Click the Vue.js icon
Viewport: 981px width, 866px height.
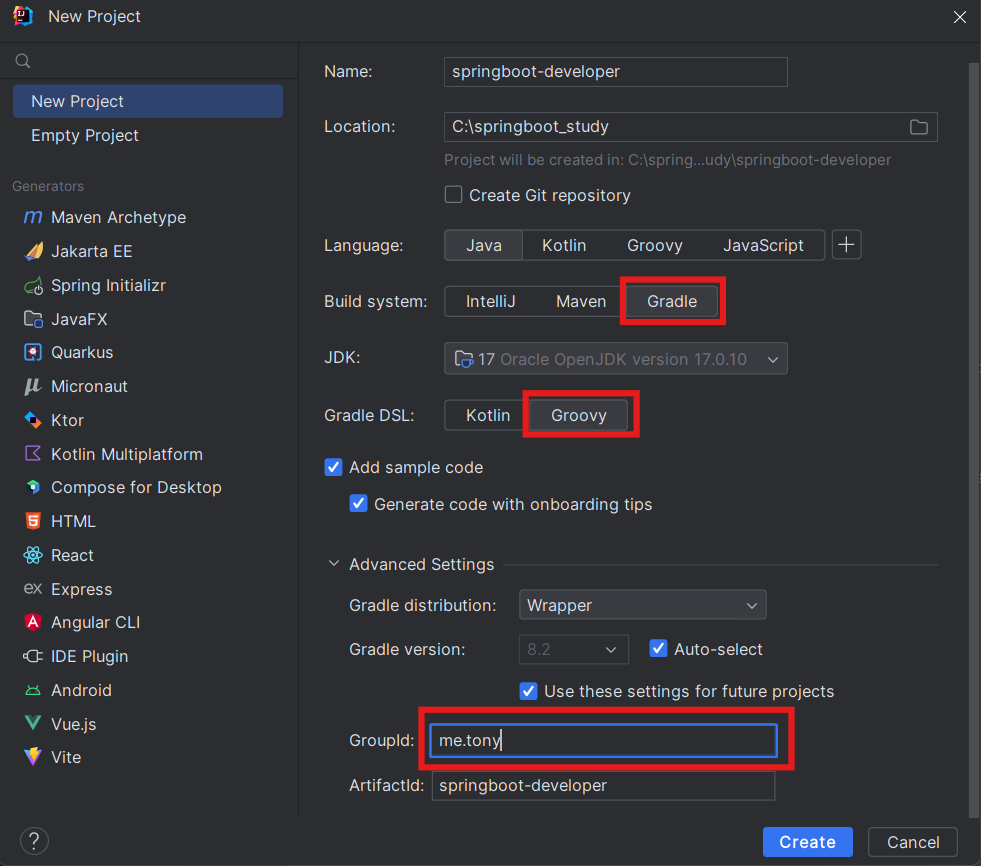(x=33, y=723)
